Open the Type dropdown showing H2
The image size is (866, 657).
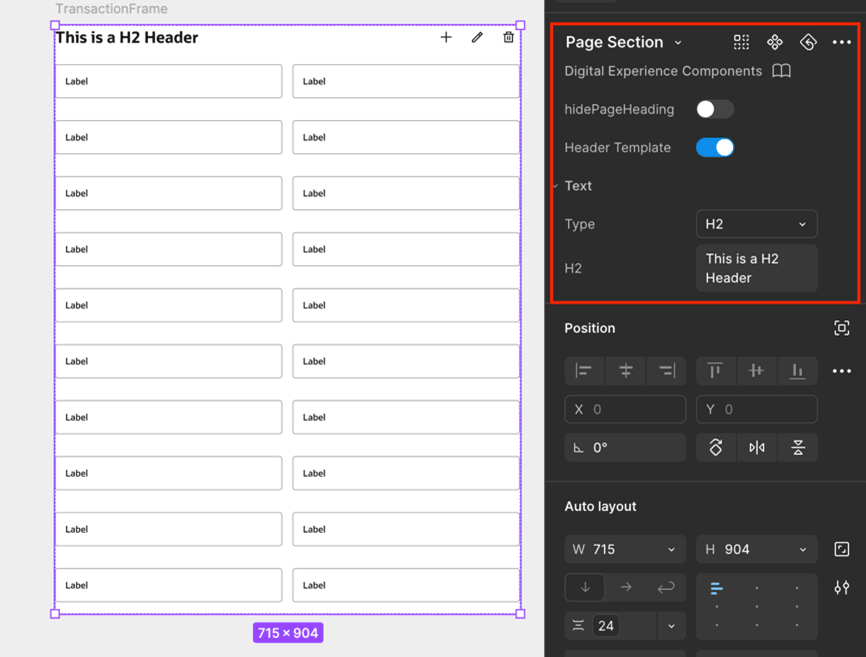coord(756,224)
